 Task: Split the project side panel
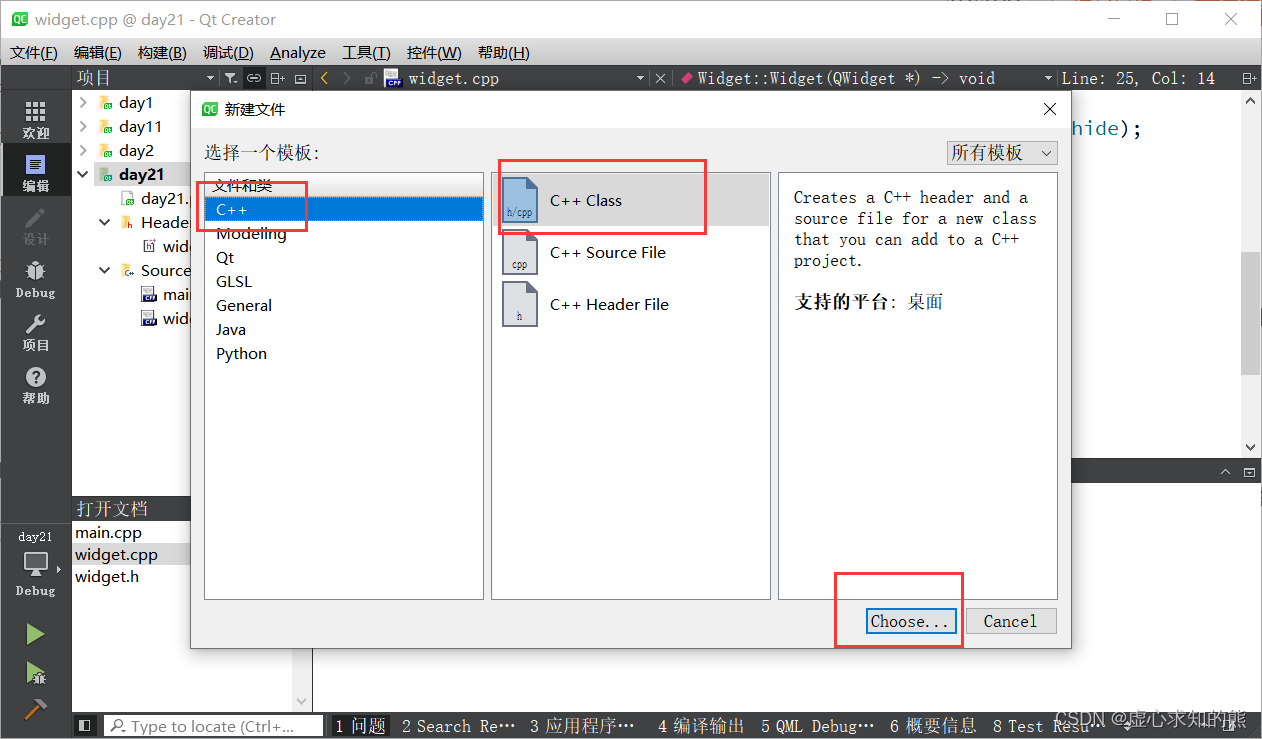[278, 78]
